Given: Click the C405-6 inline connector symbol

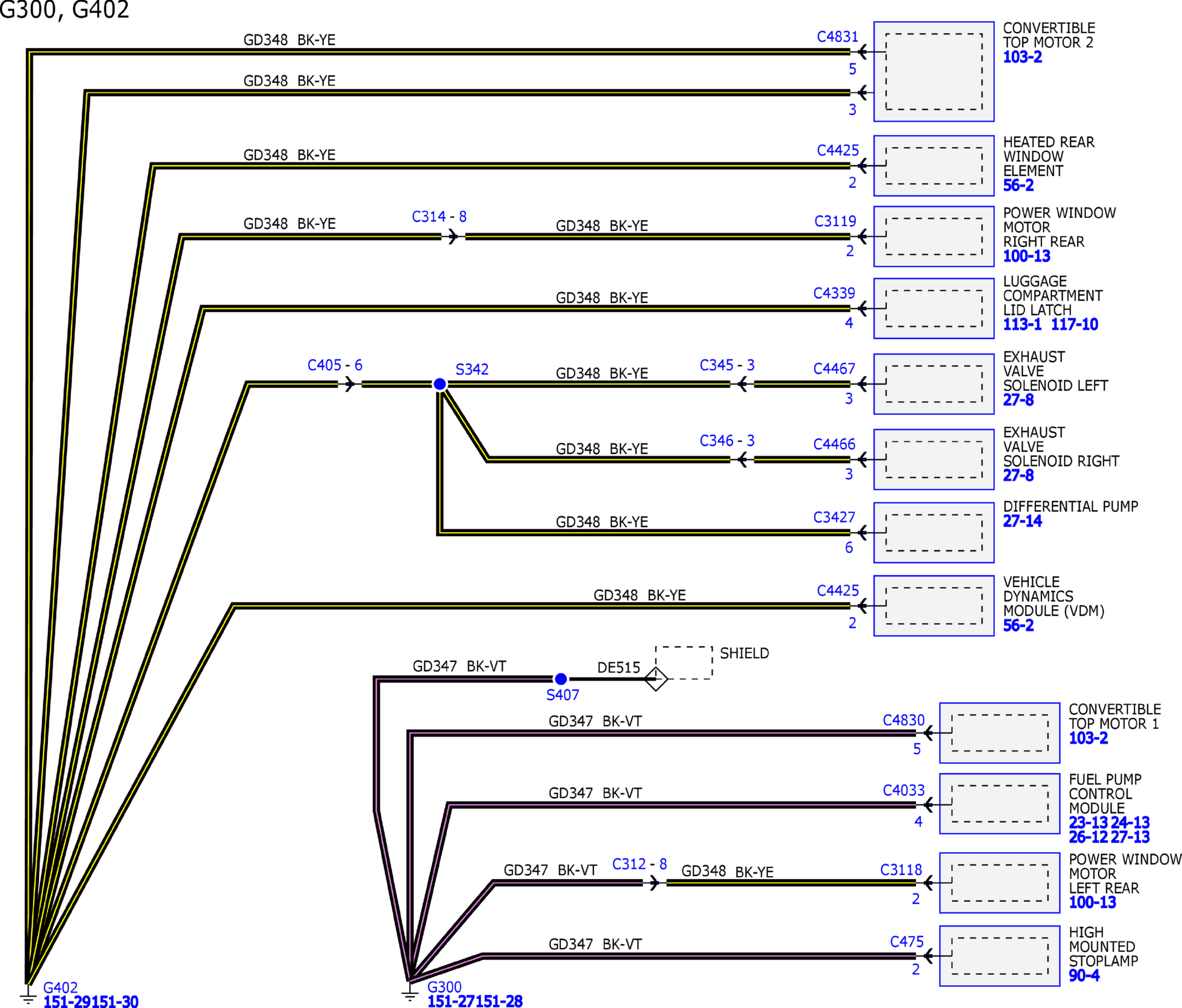Looking at the screenshot, I should coord(350,384).
